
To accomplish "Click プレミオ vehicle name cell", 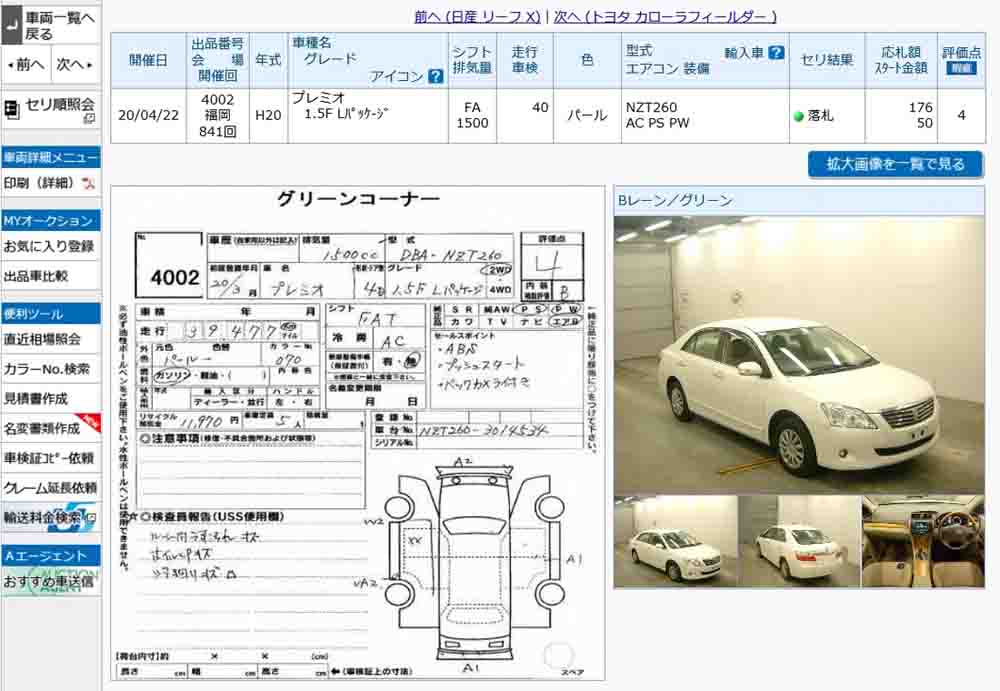I will (x=318, y=98).
